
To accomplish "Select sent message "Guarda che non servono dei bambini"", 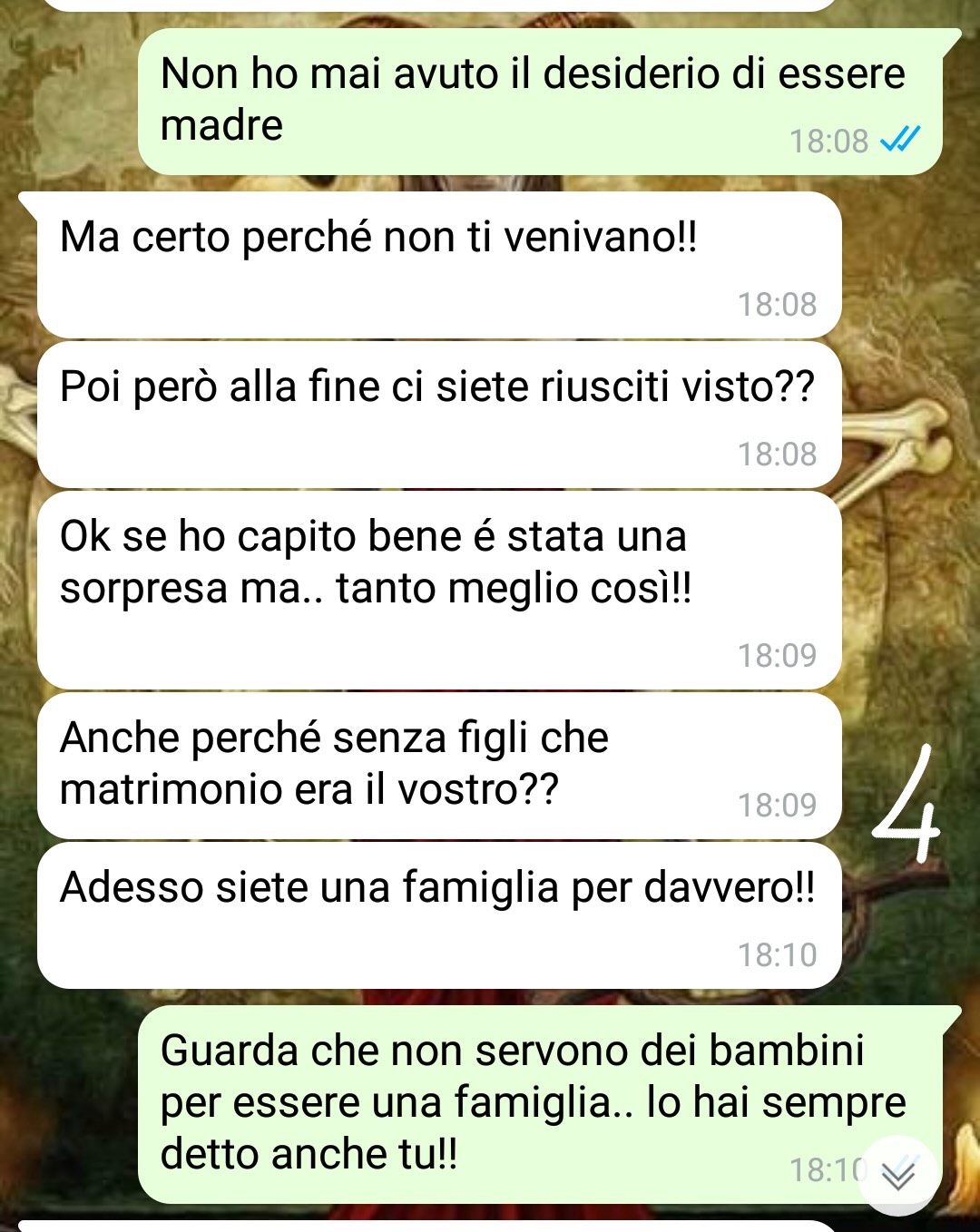I will pos(540,1104).
